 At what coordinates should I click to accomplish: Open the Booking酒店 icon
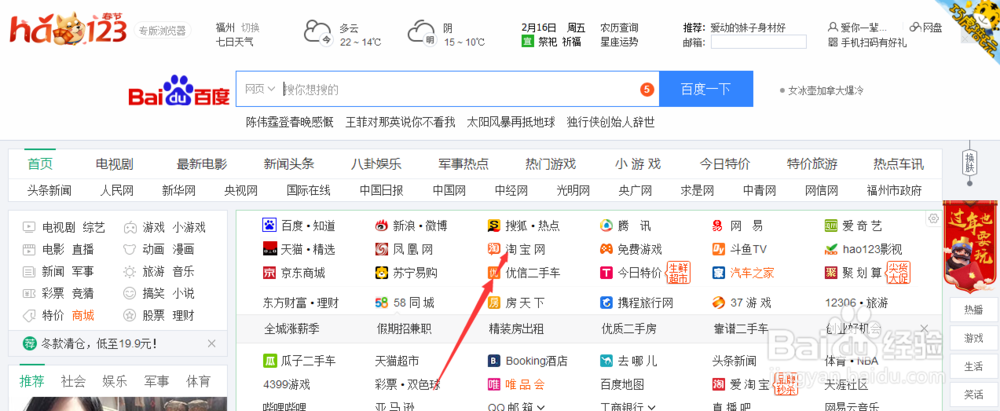pyautogui.click(x=494, y=361)
